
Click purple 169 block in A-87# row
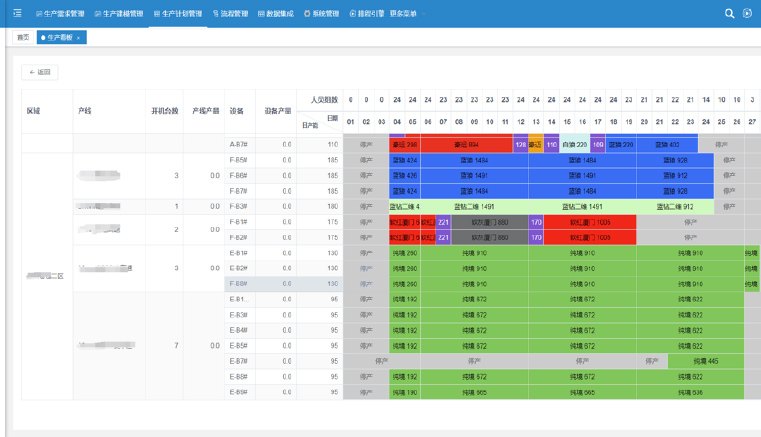point(598,144)
